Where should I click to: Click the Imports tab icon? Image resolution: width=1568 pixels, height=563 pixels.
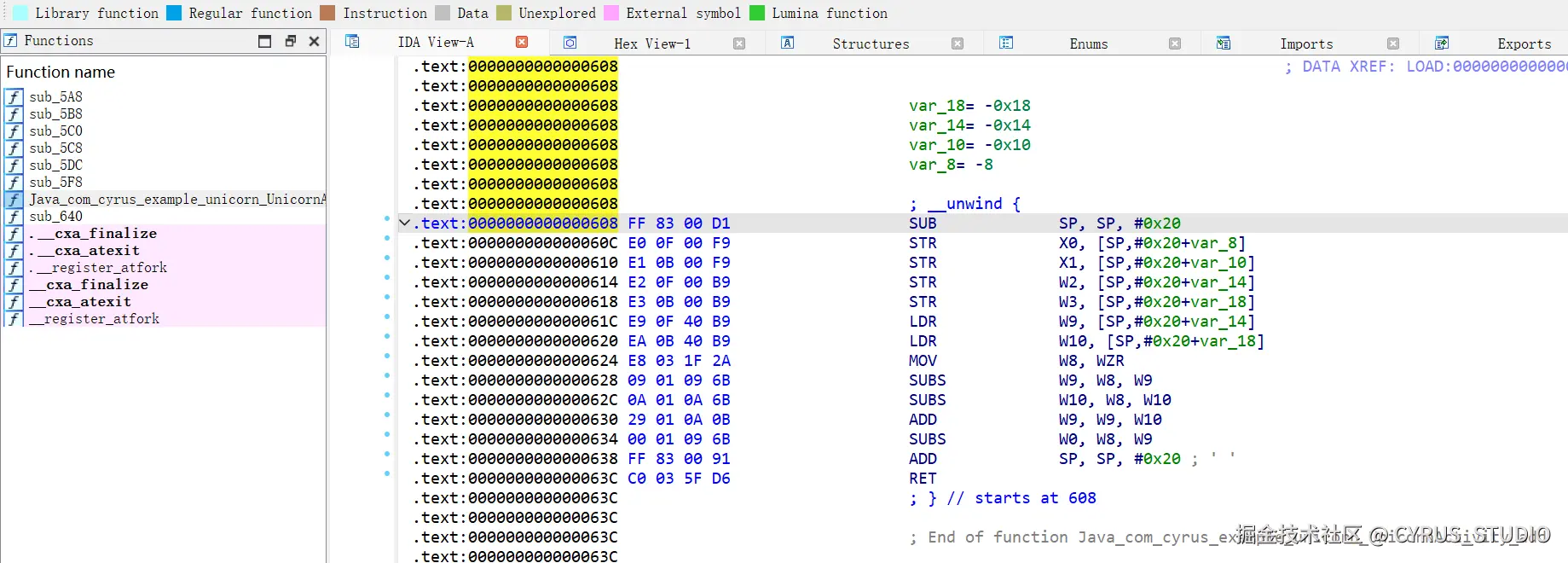[1224, 43]
